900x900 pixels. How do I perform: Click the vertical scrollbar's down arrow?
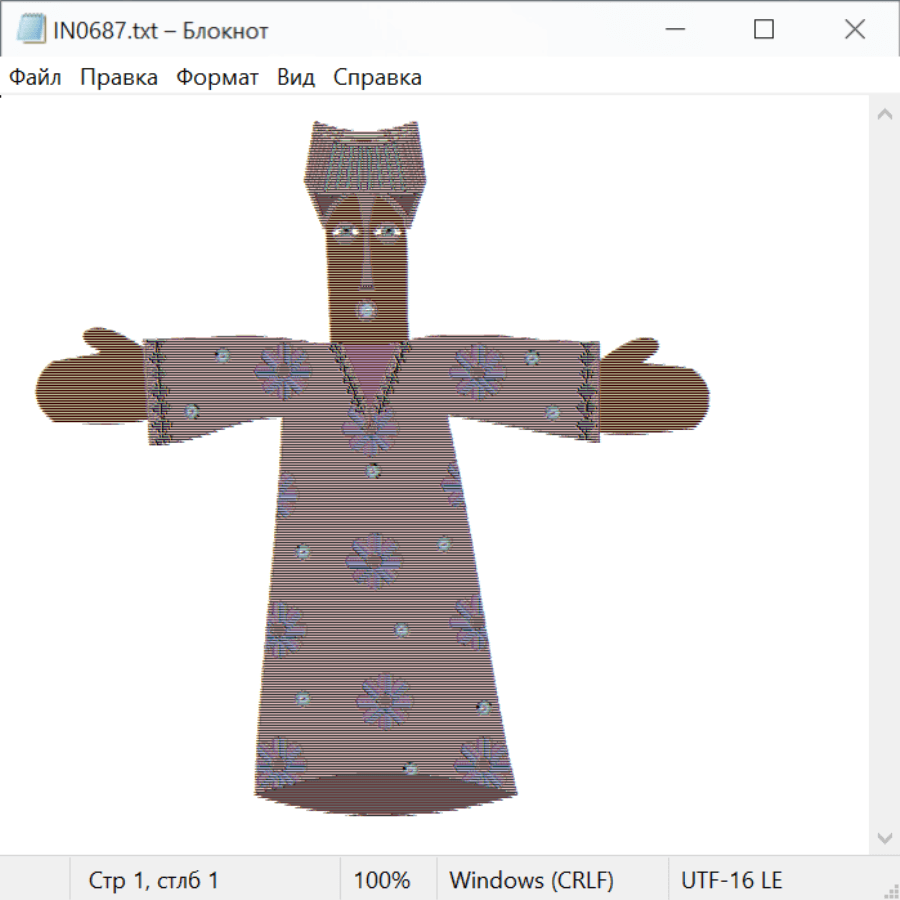884,837
